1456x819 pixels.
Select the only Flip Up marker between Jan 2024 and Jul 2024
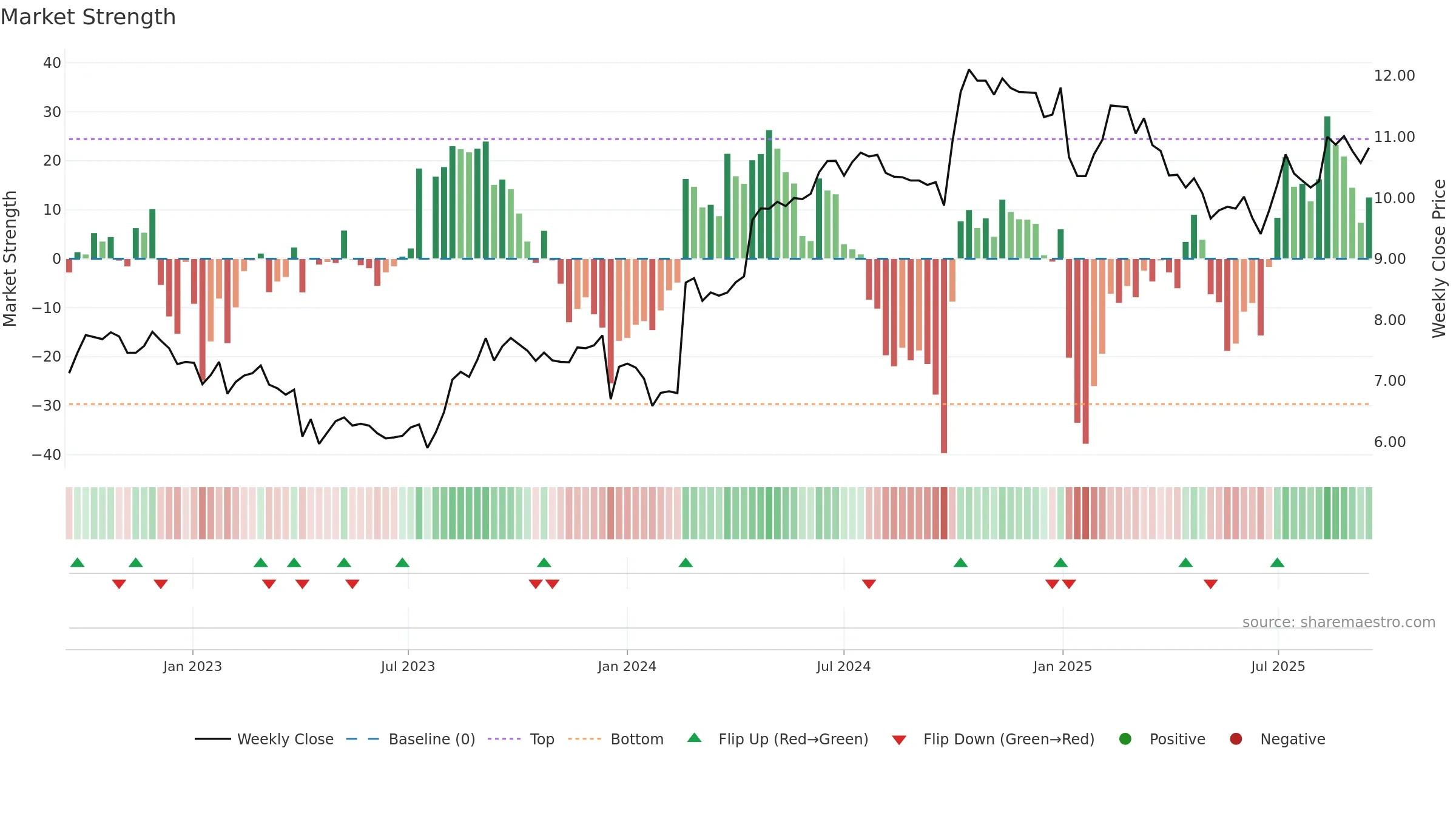(686, 562)
